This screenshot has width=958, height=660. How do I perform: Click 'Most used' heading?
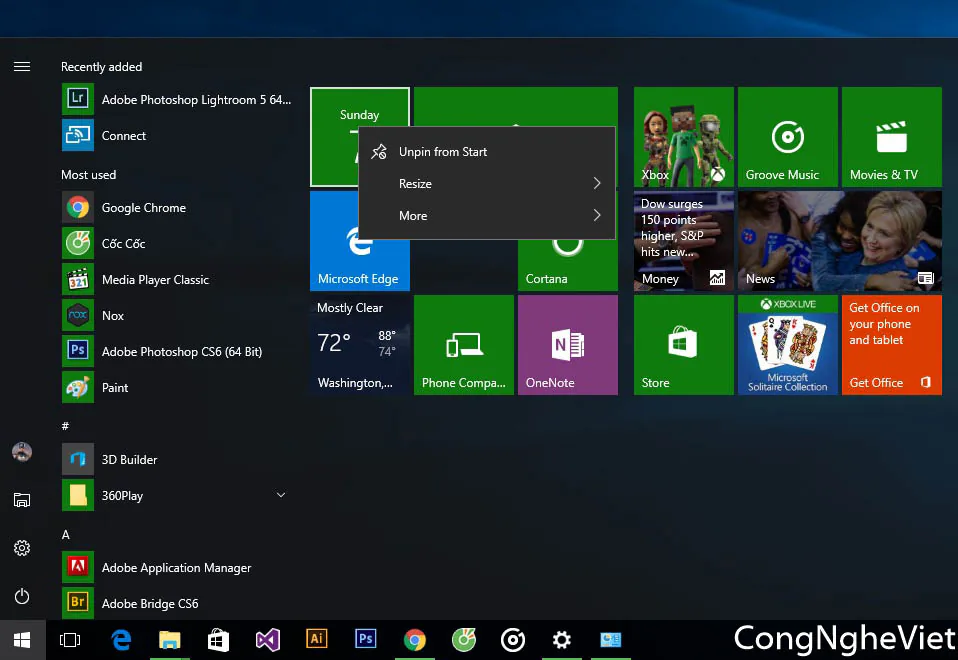pos(89,175)
